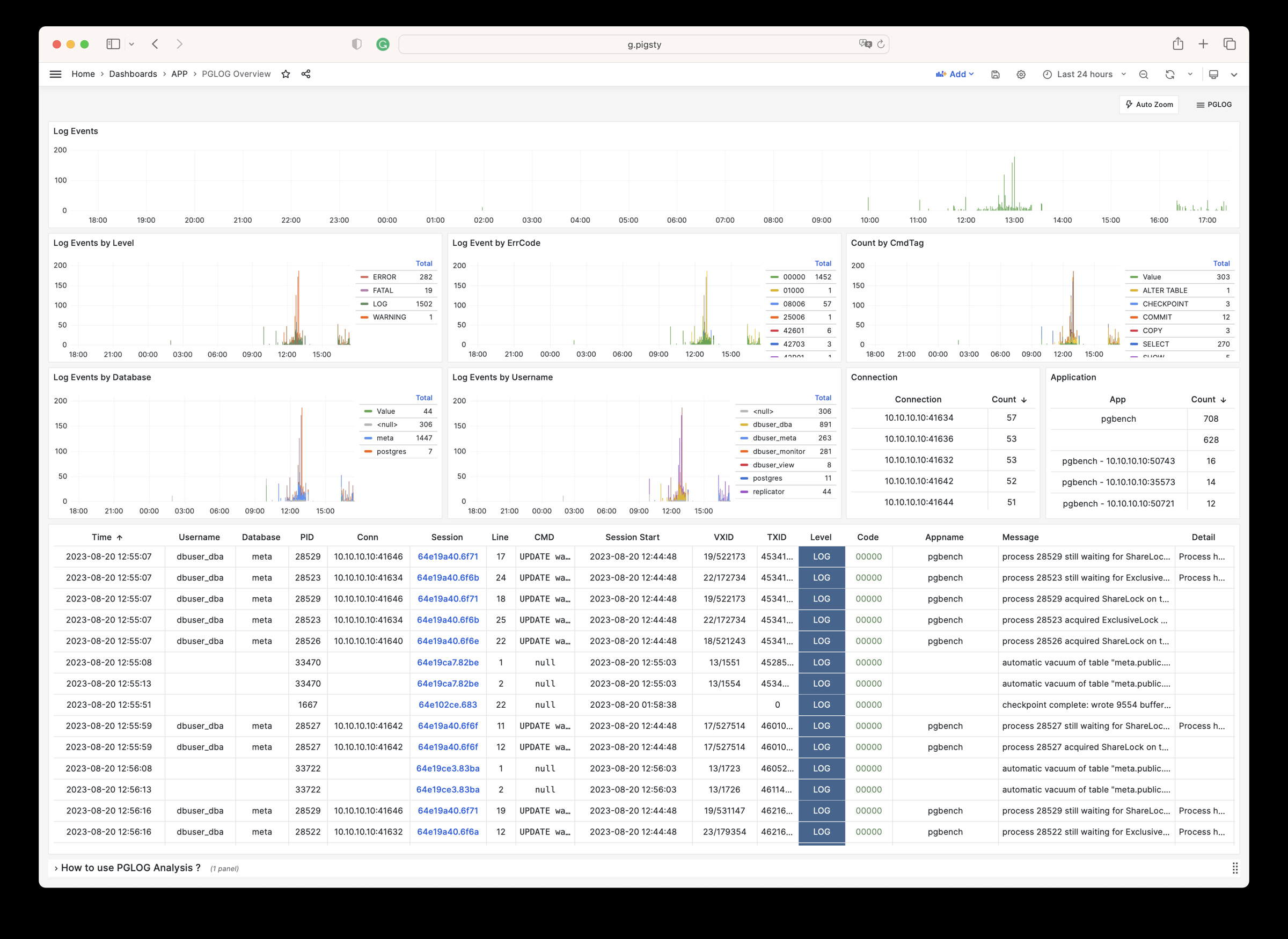Open session link 64e19ca7.82be
Viewport: 1288px width, 939px height.
tap(448, 662)
